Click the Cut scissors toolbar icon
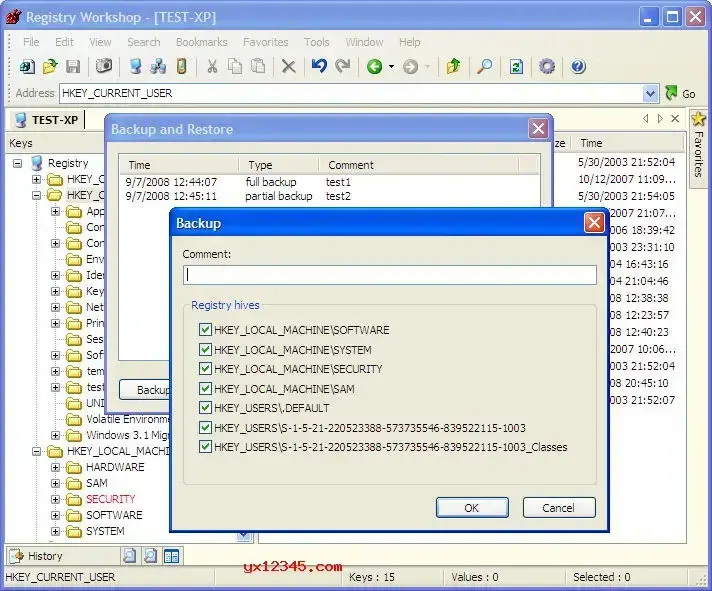712x591 pixels. [212, 67]
